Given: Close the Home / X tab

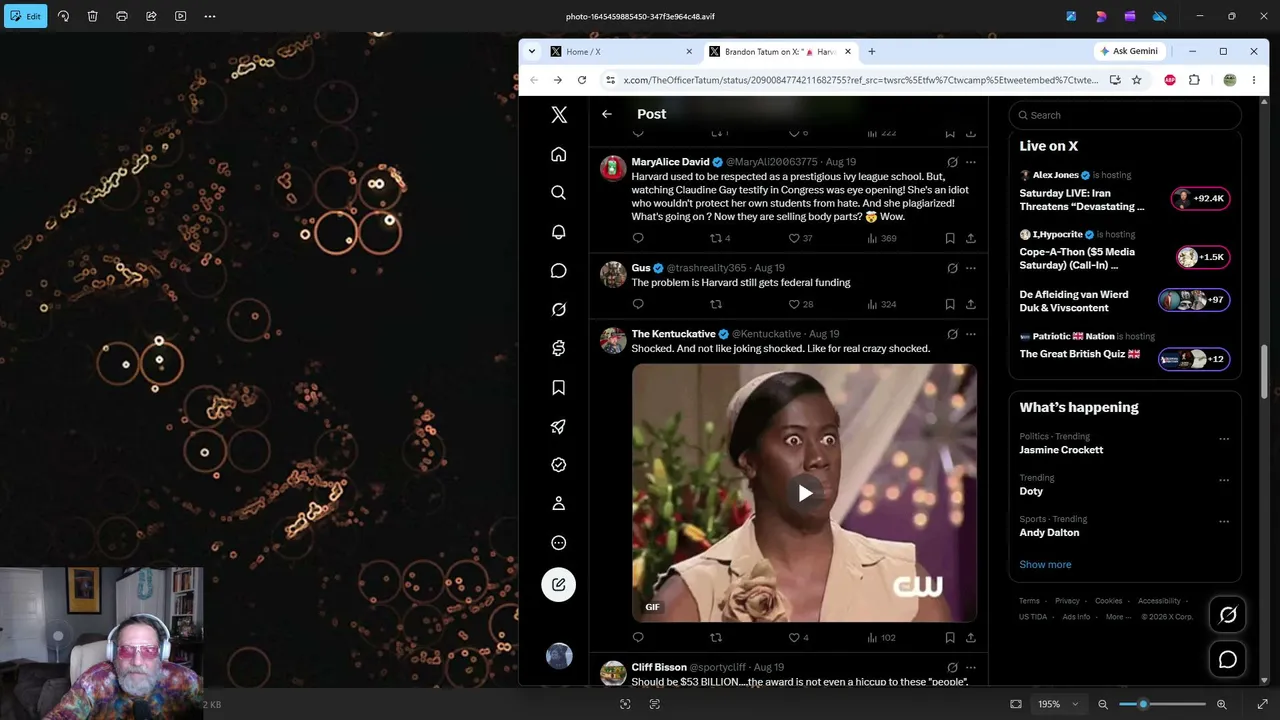Looking at the screenshot, I should [689, 51].
